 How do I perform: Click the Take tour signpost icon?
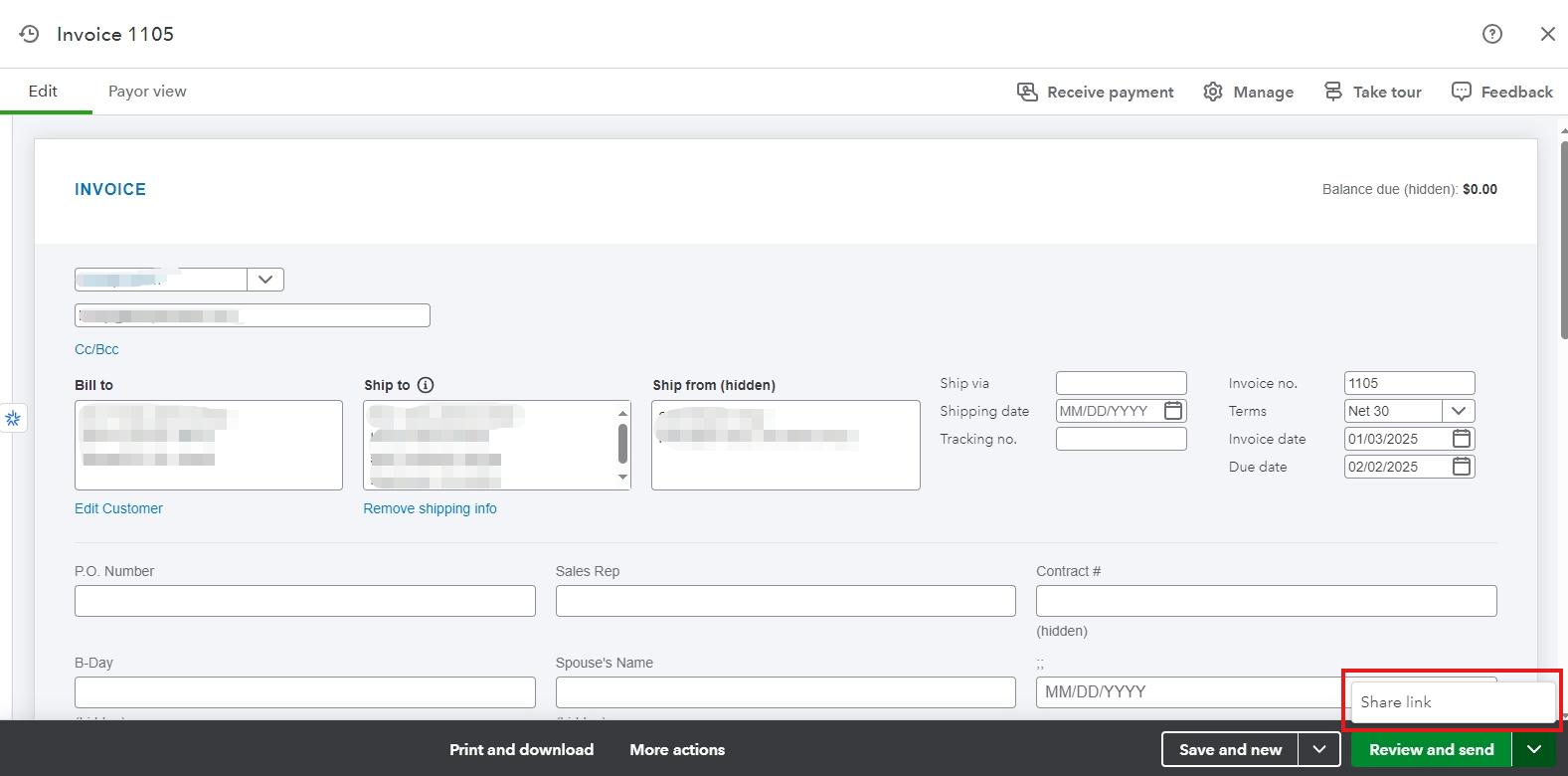[1333, 92]
